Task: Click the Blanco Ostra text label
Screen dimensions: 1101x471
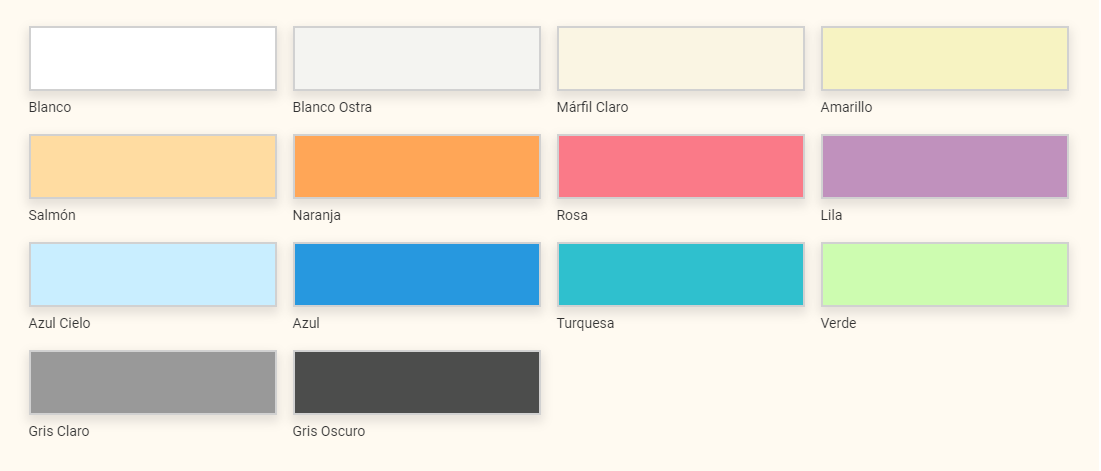Action: pyautogui.click(x=332, y=107)
